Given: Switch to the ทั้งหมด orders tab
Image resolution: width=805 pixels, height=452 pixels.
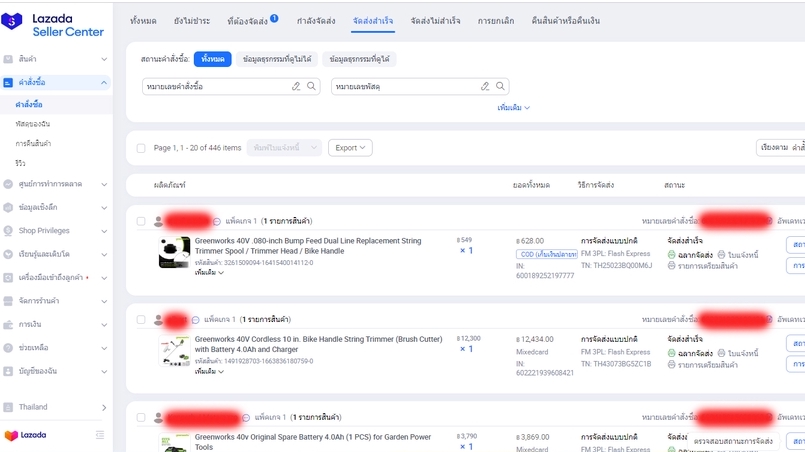Looking at the screenshot, I should point(143,21).
